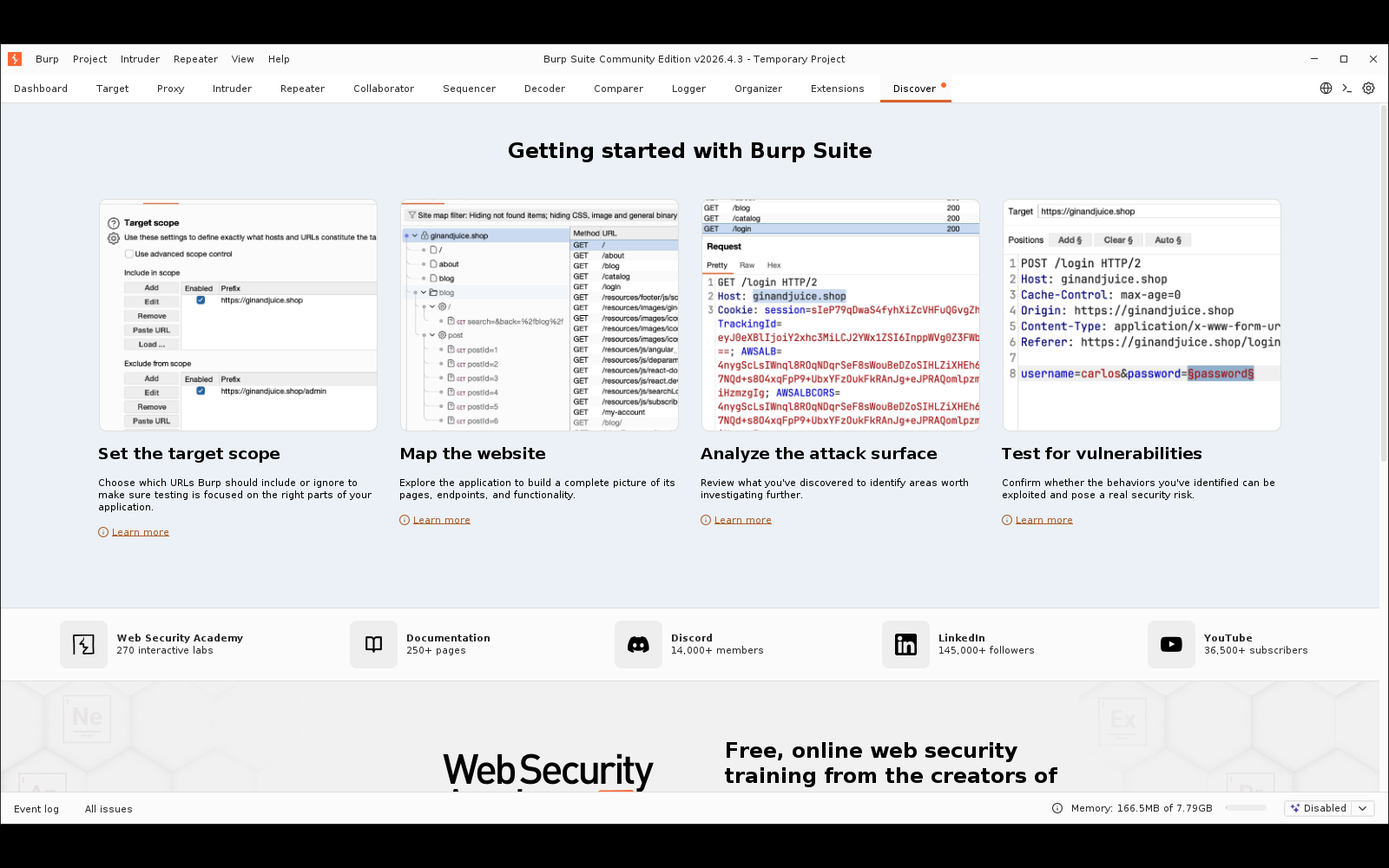
Task: Follow Learn more under Analyze the attack surface
Action: pos(743,520)
